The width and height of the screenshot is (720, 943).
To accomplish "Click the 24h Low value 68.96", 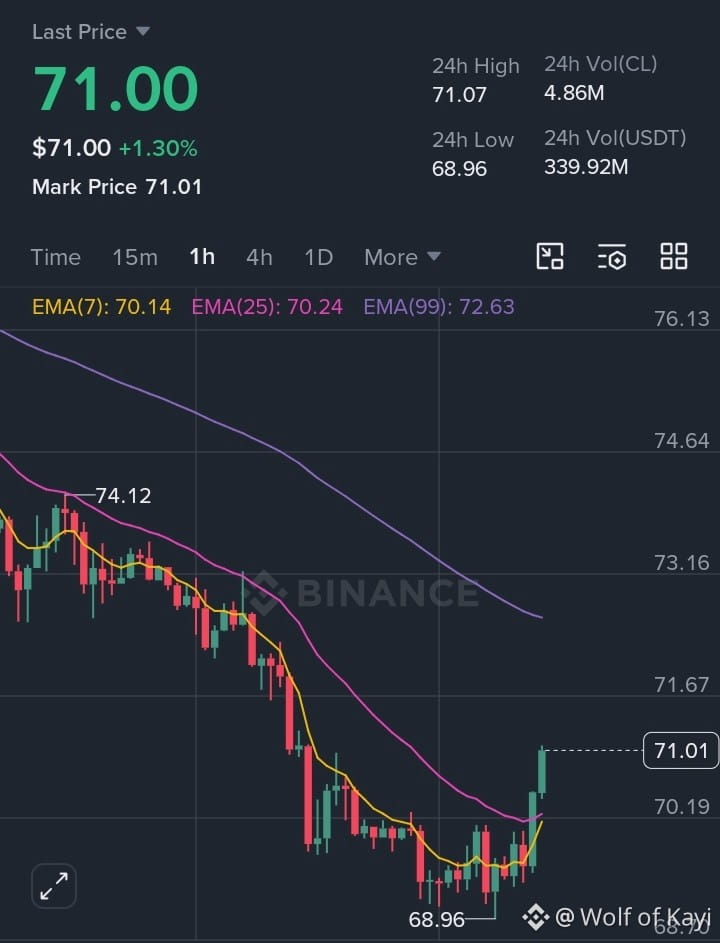I will 459,169.
